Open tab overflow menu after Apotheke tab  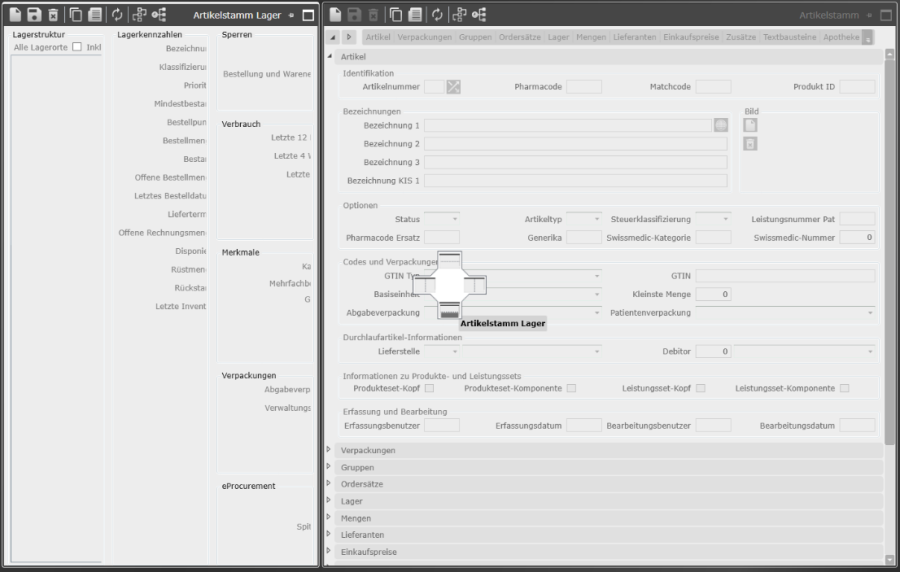[868, 37]
